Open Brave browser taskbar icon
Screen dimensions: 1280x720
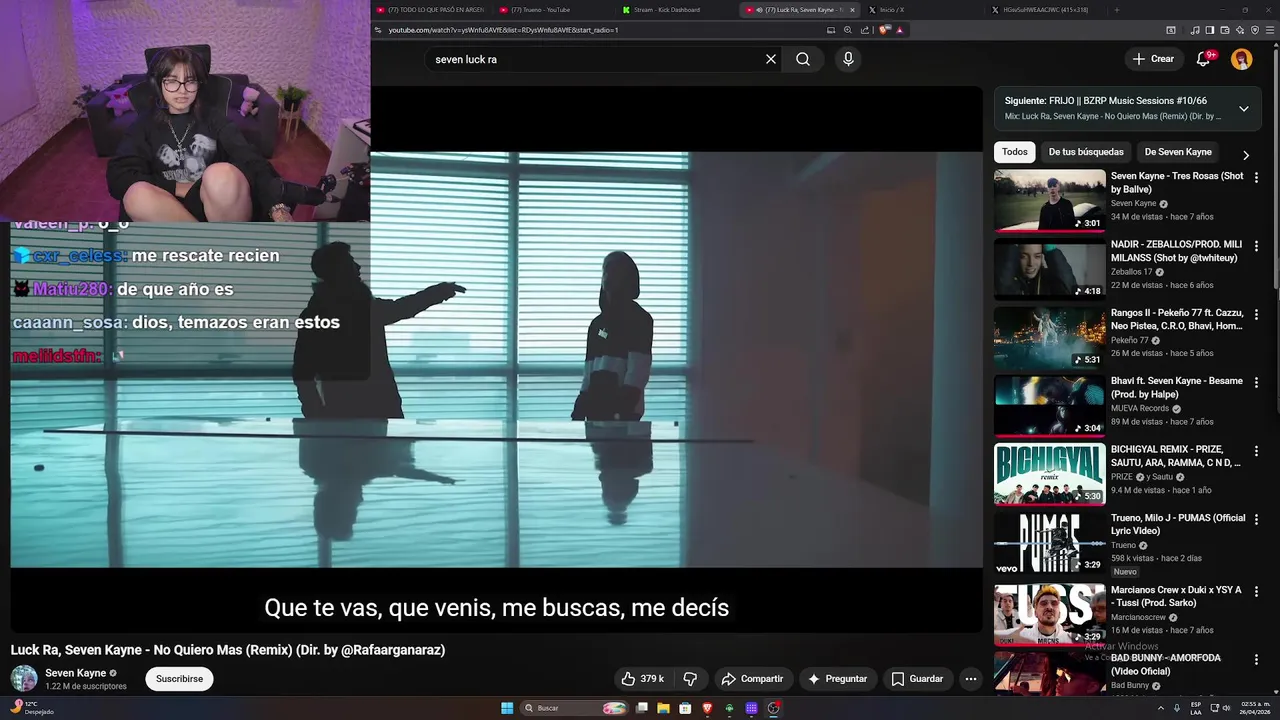coord(707,708)
